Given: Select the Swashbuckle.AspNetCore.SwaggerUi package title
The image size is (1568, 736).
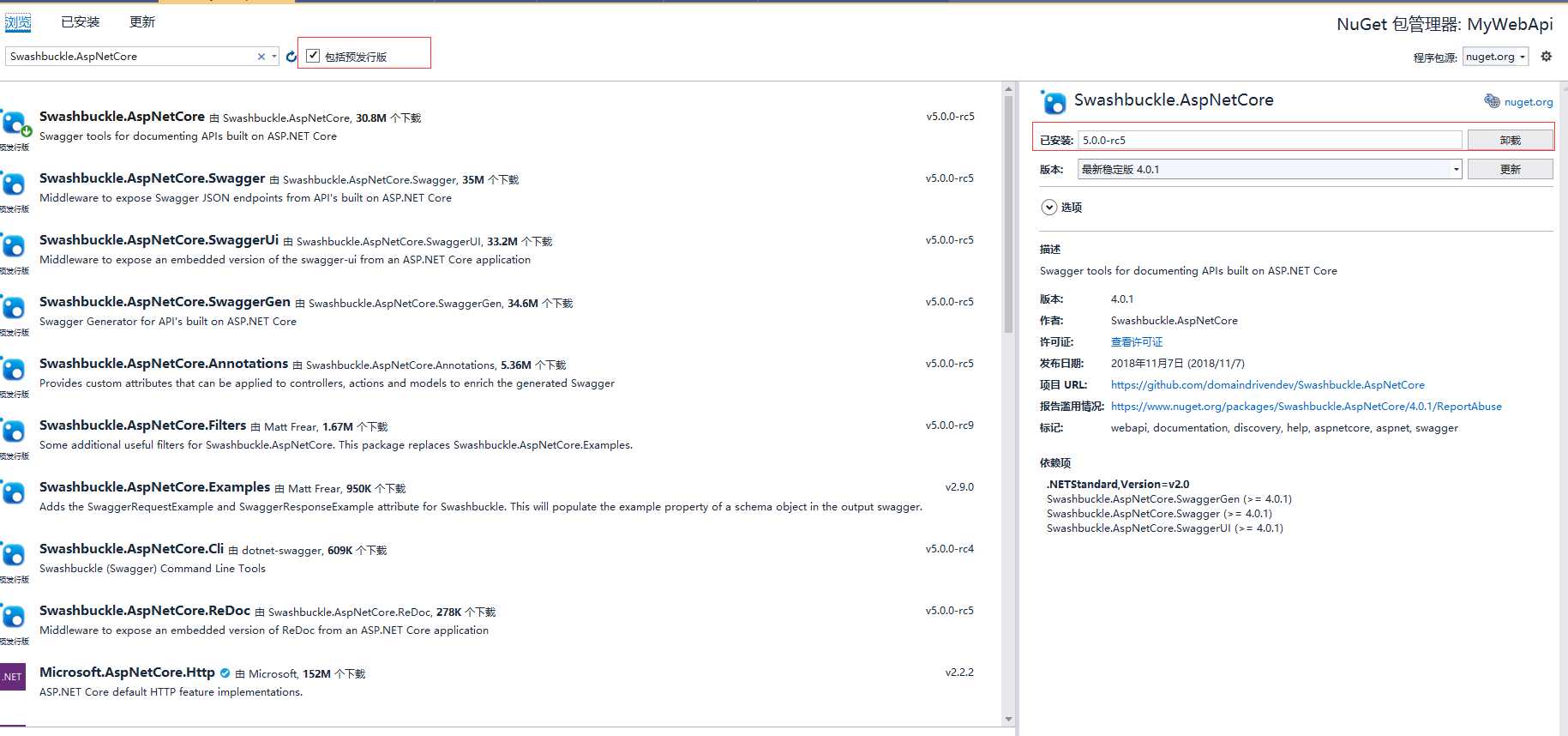Looking at the screenshot, I should coord(159,239).
